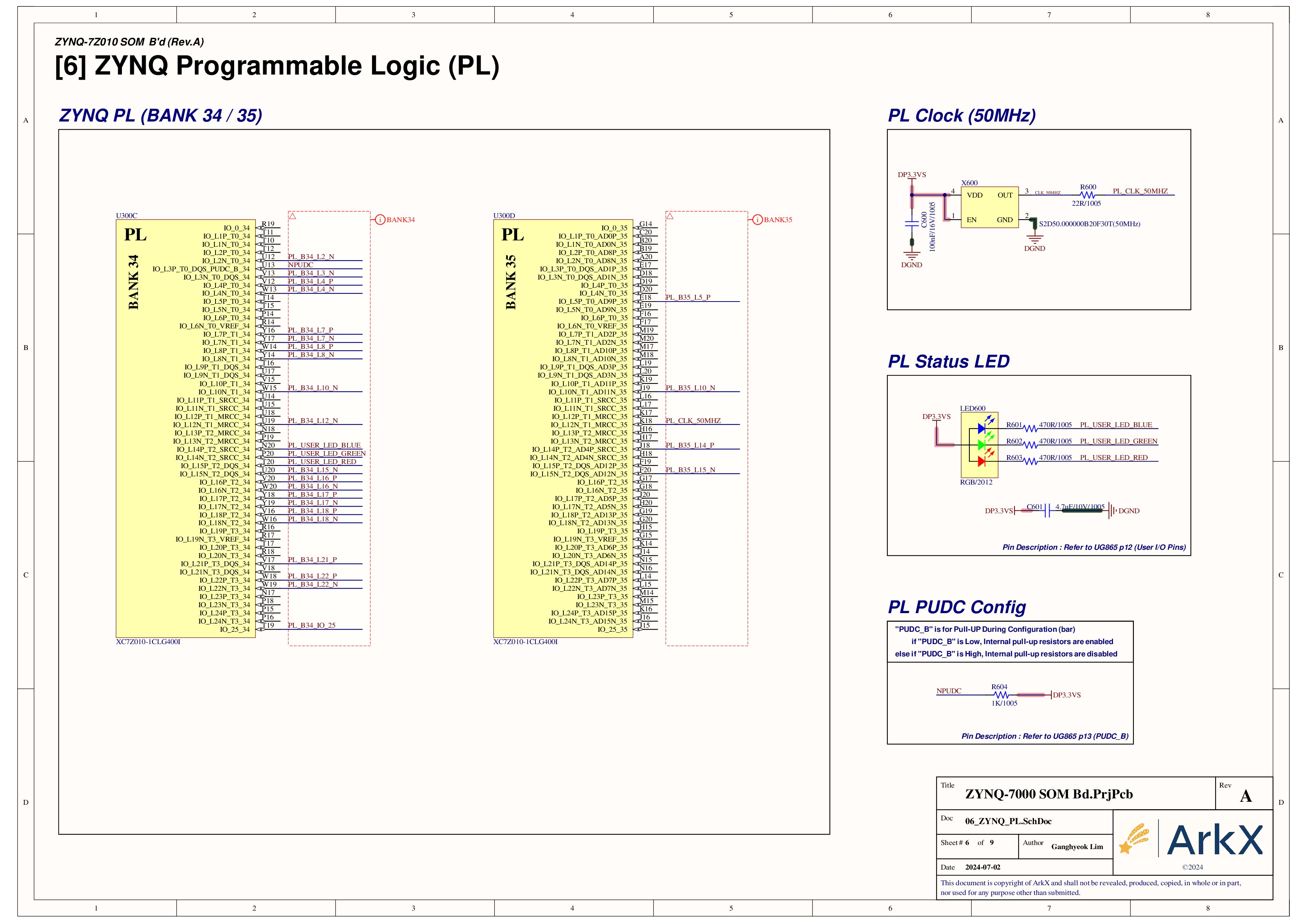
Task: Select the U300D BANK 35 component block
Action: coord(563,429)
